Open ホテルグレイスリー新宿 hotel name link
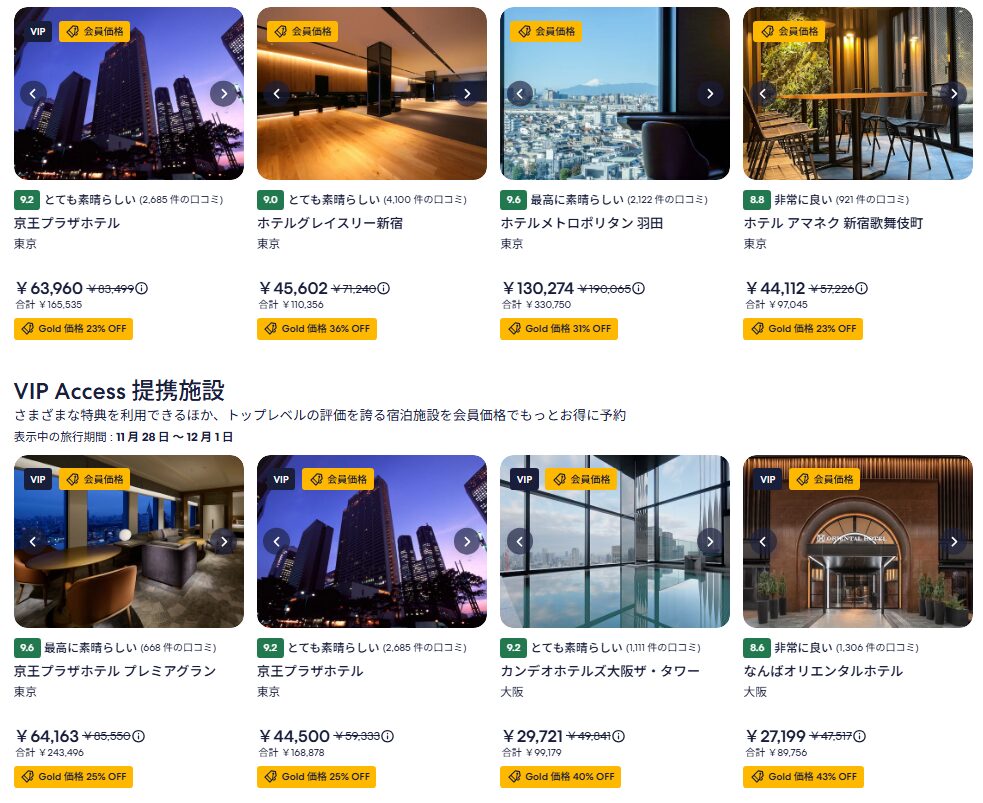Screen dimensions: 983x803 click(x=330, y=223)
